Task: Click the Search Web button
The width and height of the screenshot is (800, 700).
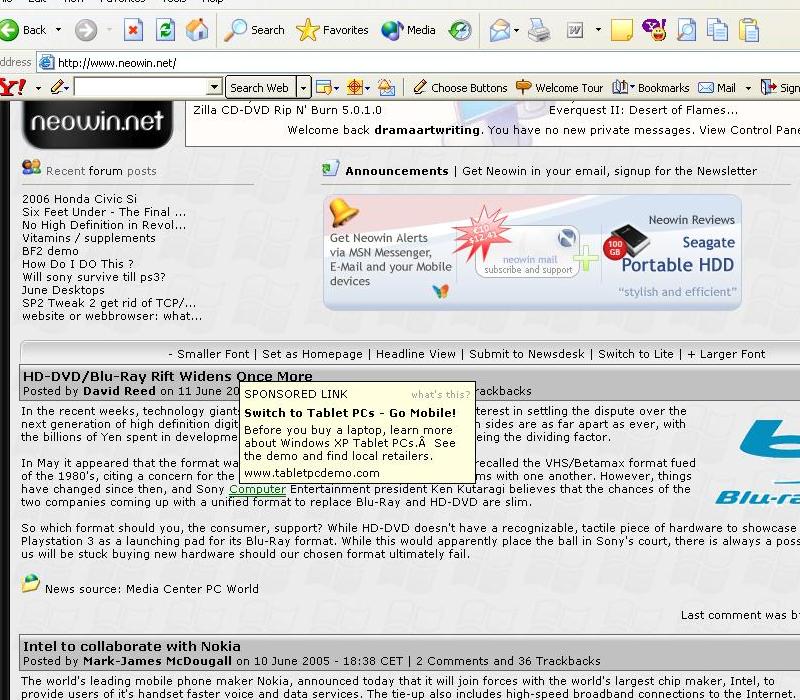Action: coord(260,88)
